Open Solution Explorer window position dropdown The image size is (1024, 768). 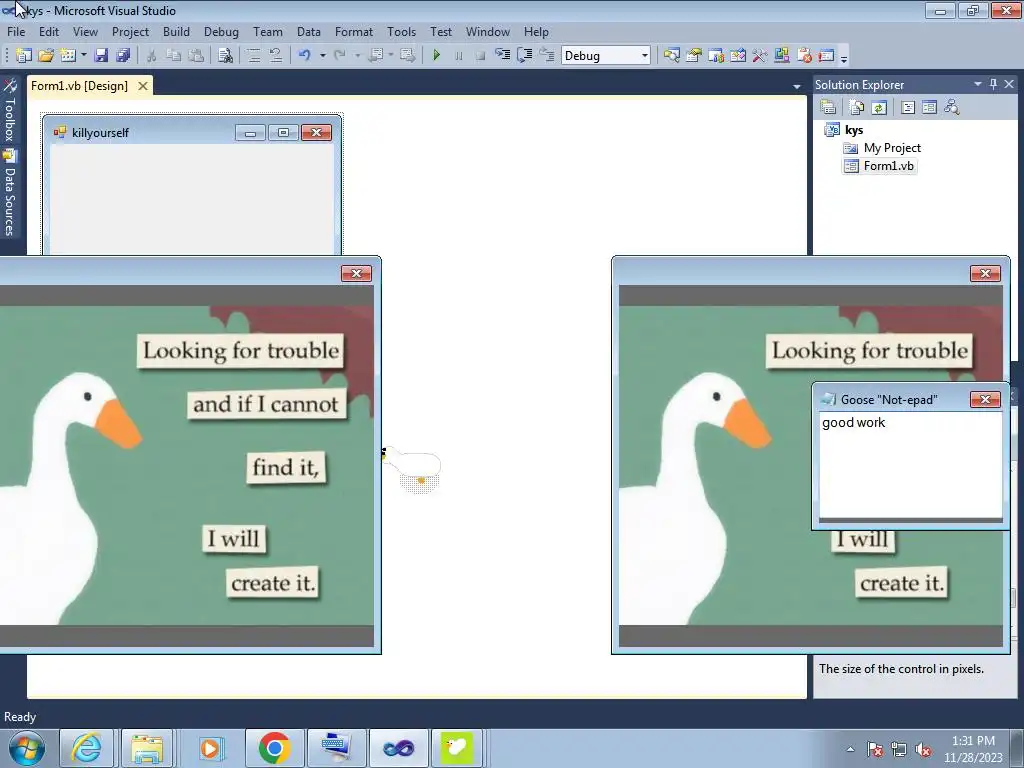(x=978, y=84)
